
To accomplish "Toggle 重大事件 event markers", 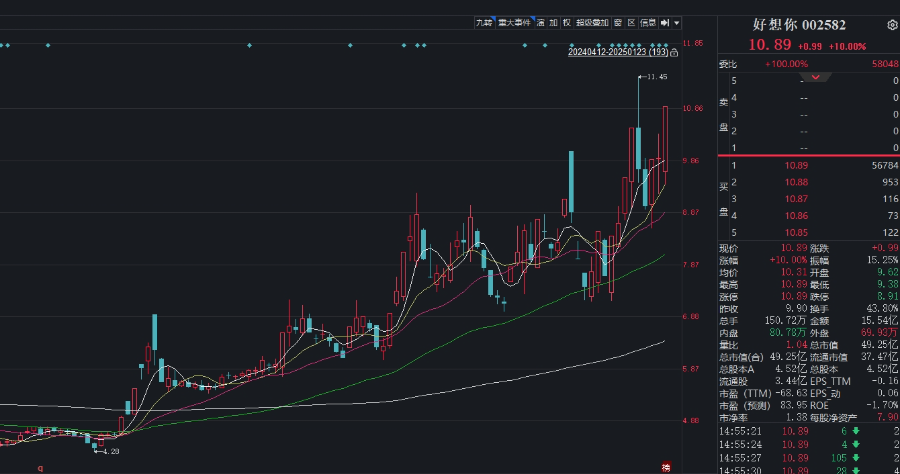I will click(515, 22).
